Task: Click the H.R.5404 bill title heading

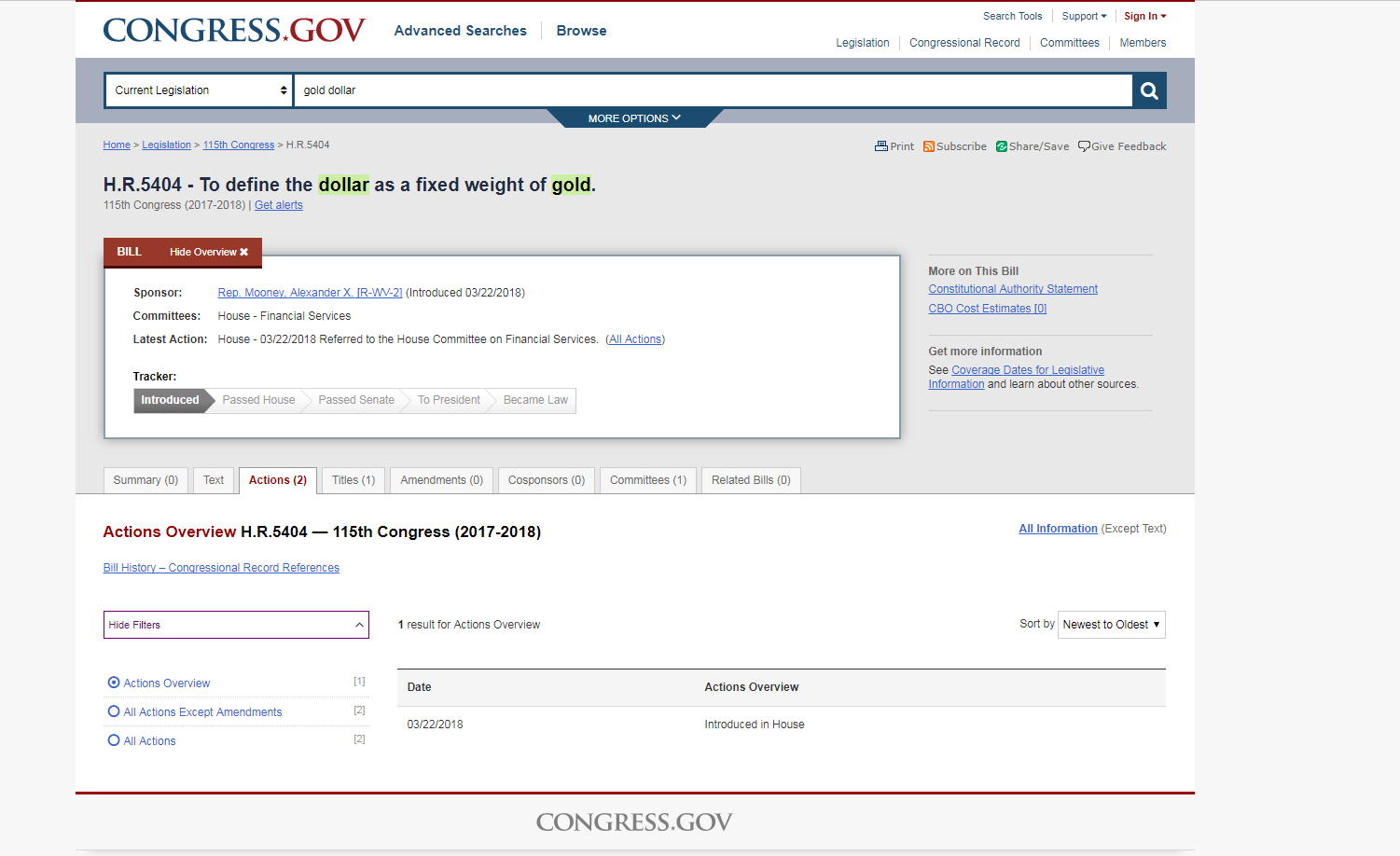Action: (350, 185)
